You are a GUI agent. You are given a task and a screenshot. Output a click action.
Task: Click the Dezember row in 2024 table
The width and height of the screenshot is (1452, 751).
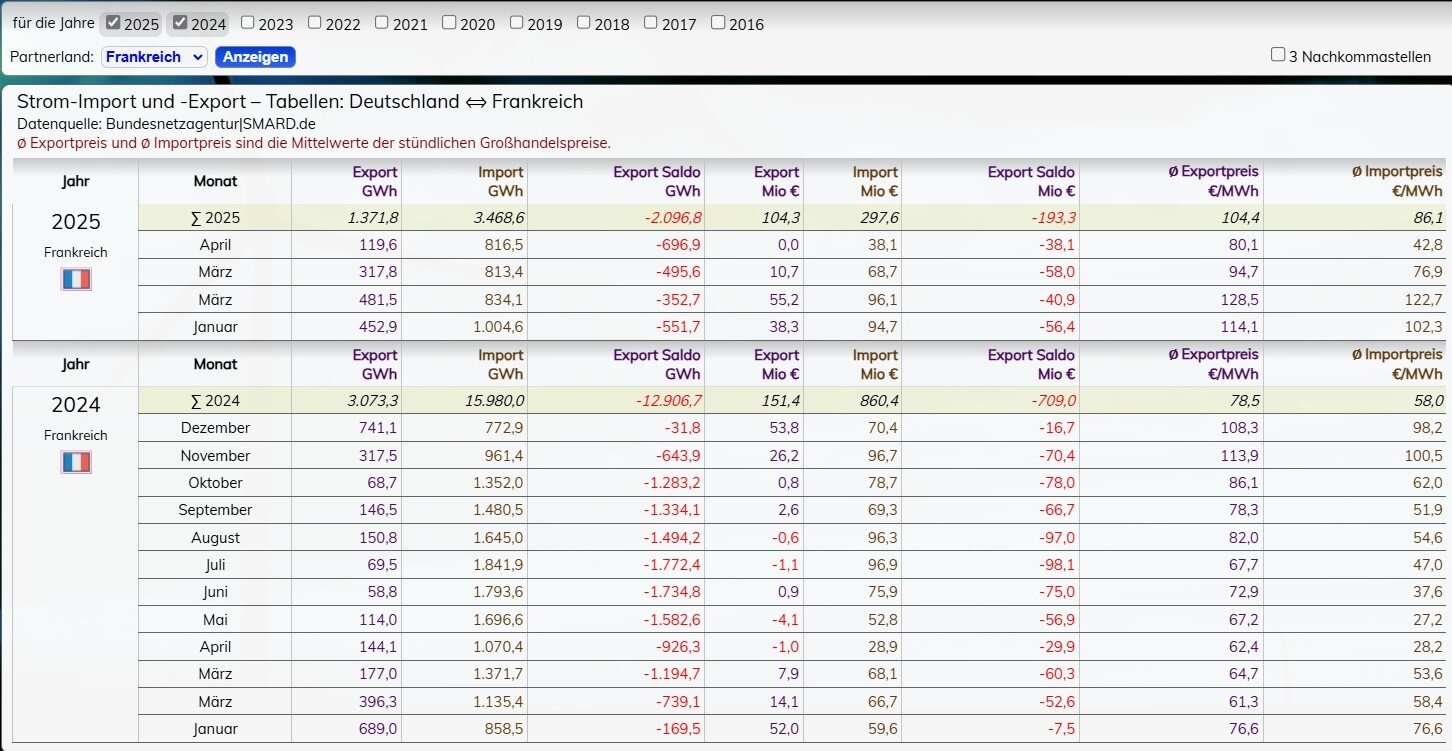tap(215, 428)
